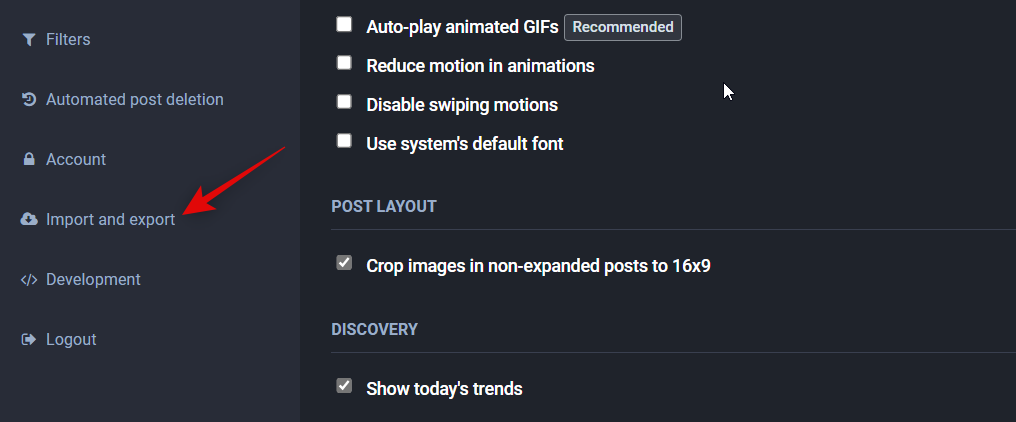The height and width of the screenshot is (422, 1016).
Task: Untick the Show today's trends checkbox
Action: (344, 386)
